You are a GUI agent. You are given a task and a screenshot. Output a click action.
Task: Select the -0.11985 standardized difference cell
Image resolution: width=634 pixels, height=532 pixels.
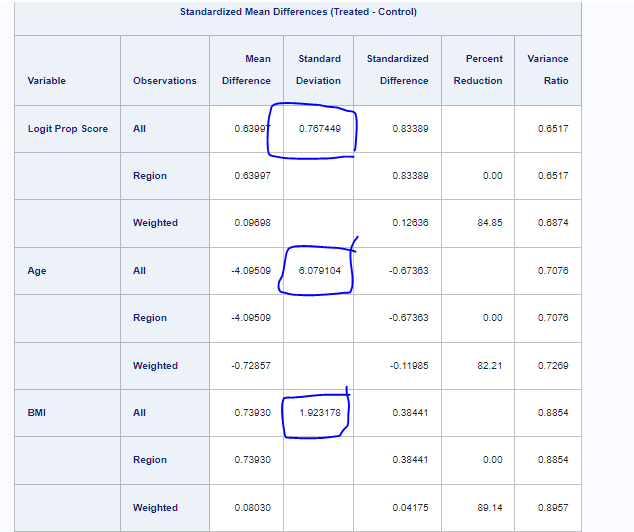click(408, 365)
